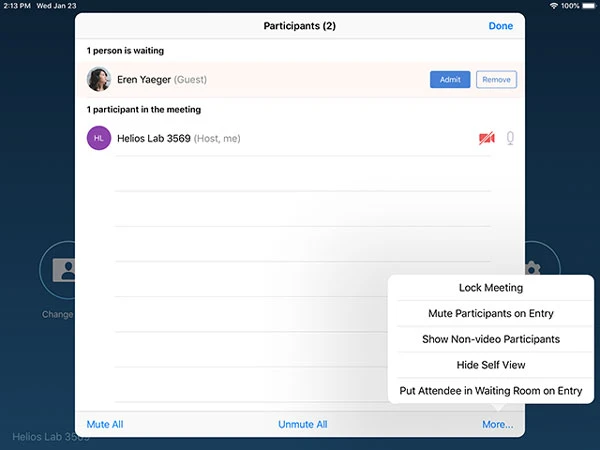Click the red crossed-out camera icon
The width and height of the screenshot is (600, 450).
point(487,138)
